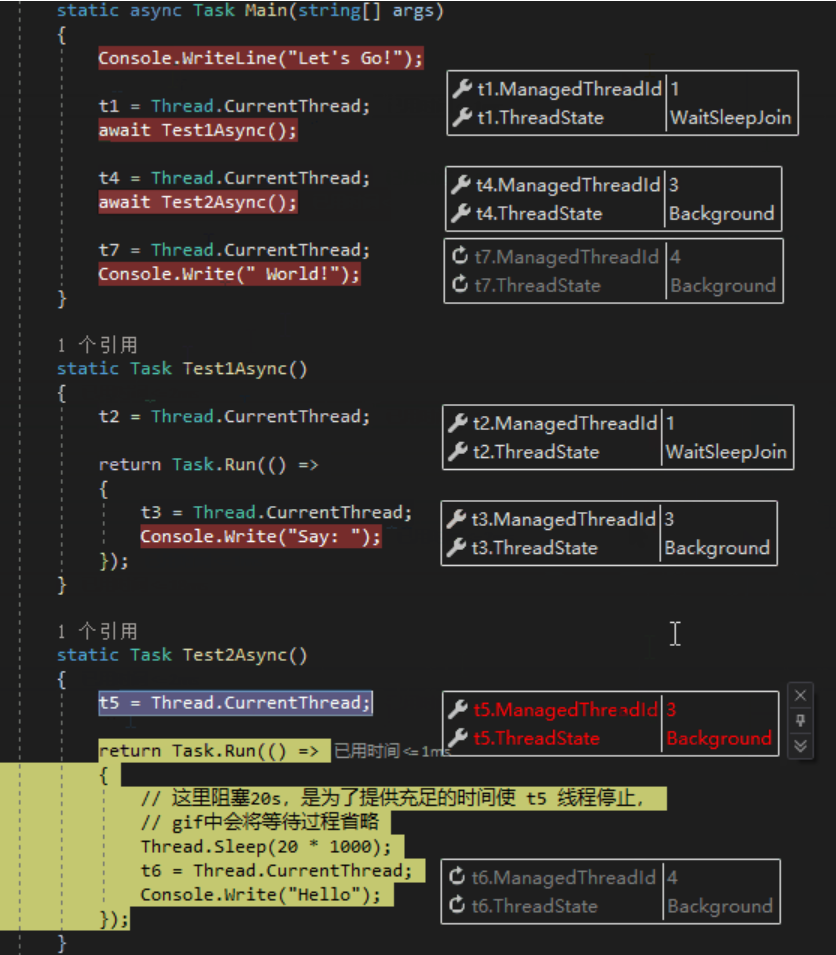
Task: Click the Background value of t4.ThreadState
Action: pyautogui.click(x=722, y=213)
